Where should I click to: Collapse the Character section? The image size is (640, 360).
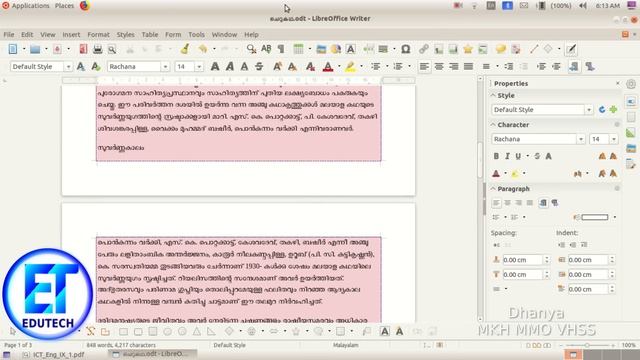tap(493, 125)
